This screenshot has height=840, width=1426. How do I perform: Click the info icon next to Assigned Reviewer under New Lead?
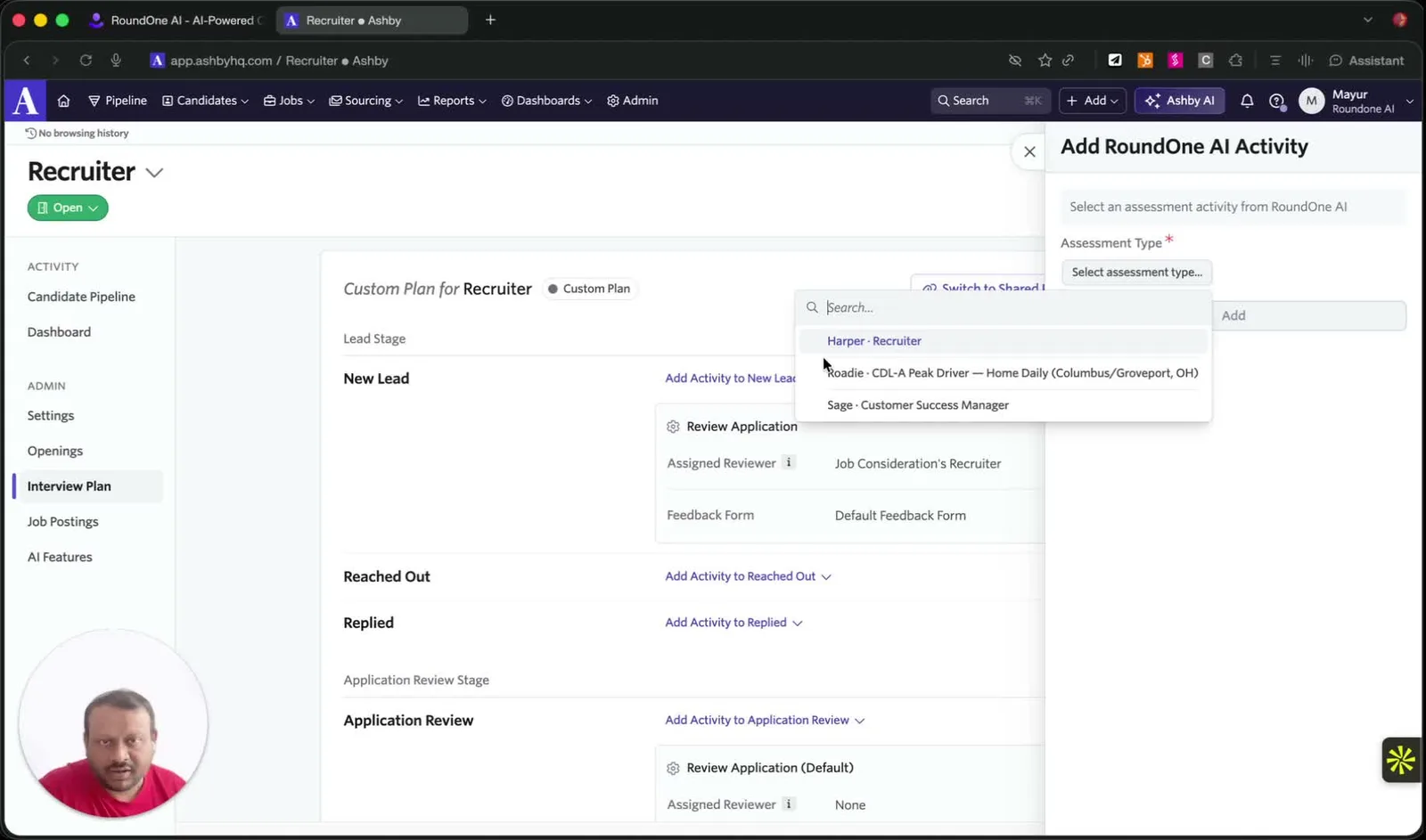pos(788,462)
